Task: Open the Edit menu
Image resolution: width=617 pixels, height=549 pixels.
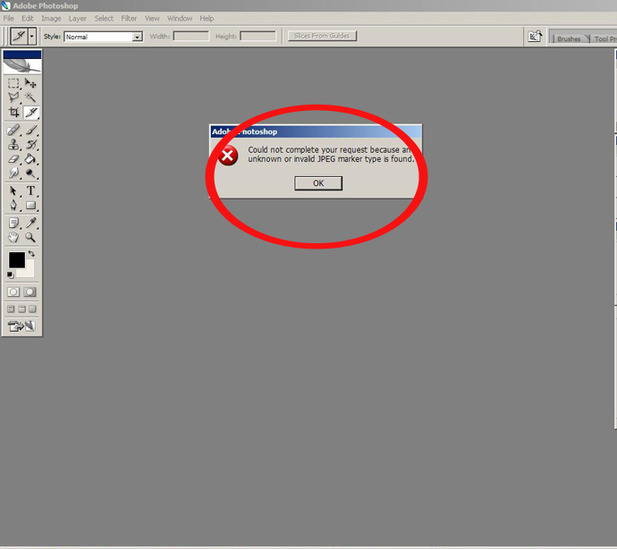Action: click(27, 18)
